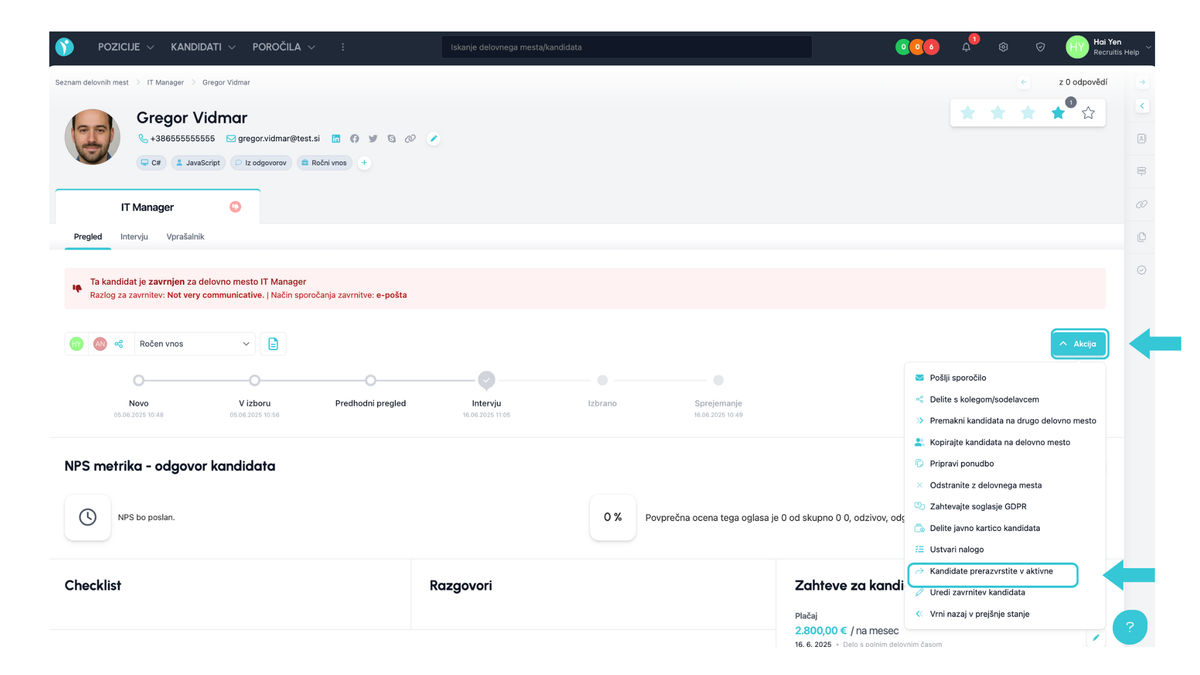The image size is (1200, 675).
Task: Open the copy documents icon in right sidebar
Action: pyautogui.click(x=1142, y=237)
